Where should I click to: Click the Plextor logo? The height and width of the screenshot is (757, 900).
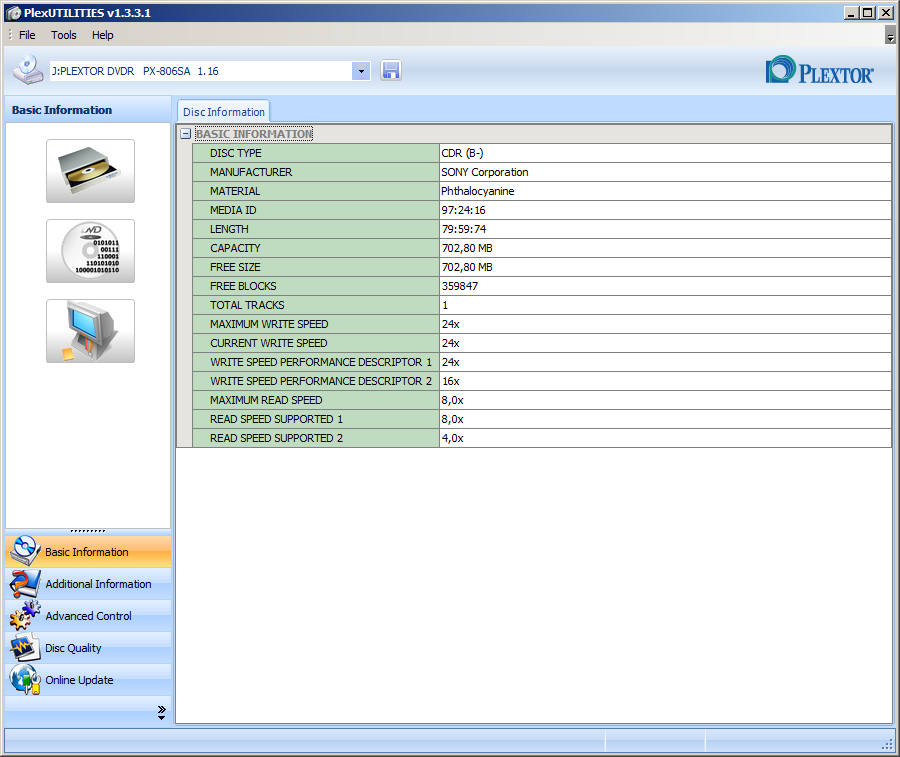click(x=820, y=71)
